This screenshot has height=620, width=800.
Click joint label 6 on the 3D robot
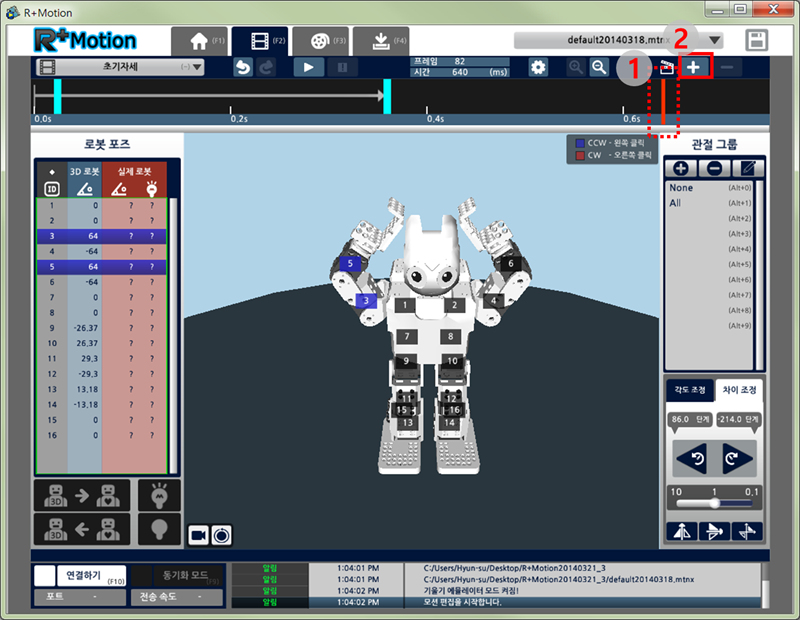(x=511, y=264)
